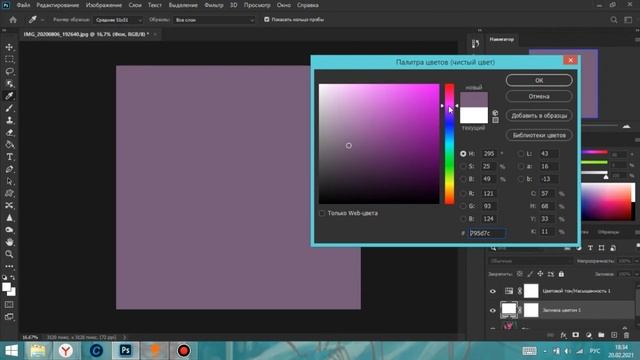
Task: Click the Заливка цветом 1 layer thumbnail
Action: tap(509, 310)
